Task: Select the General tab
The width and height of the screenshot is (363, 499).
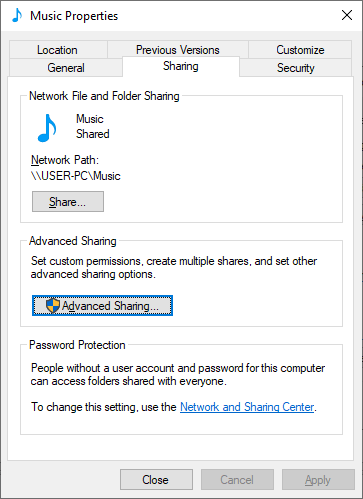Action: (x=66, y=68)
